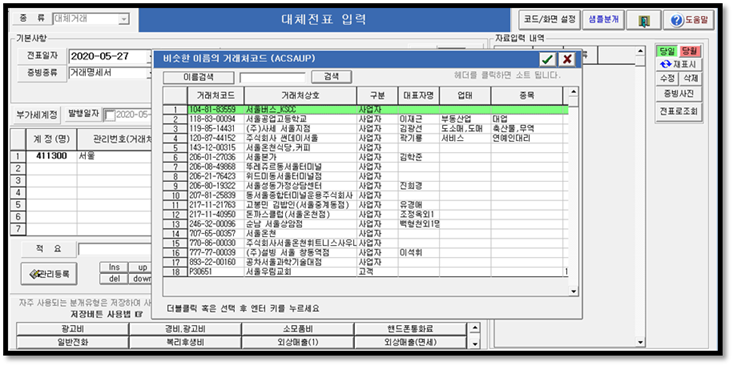Viewport: 733px width, 366px height.
Task: Click the 삭제 button
Action: pos(690,78)
